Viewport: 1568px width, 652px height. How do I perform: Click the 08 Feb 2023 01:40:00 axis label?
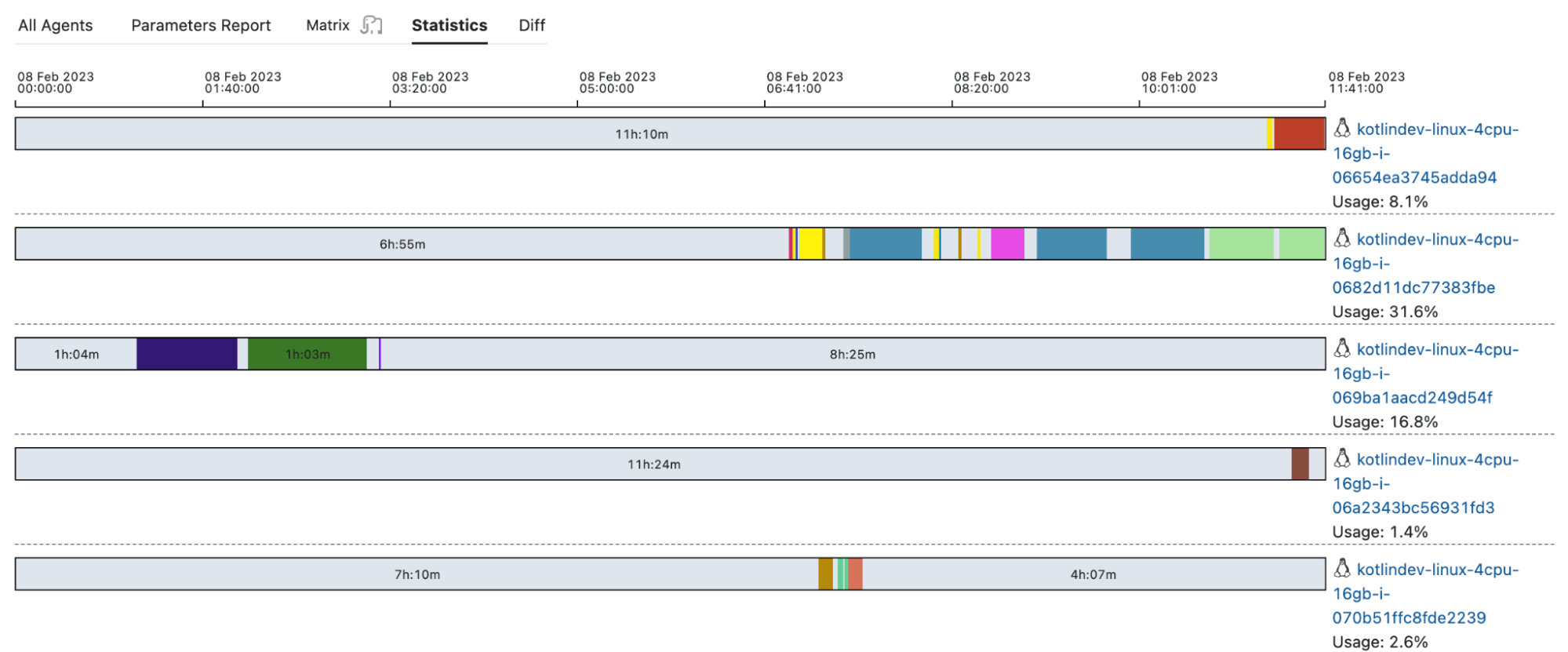243,82
